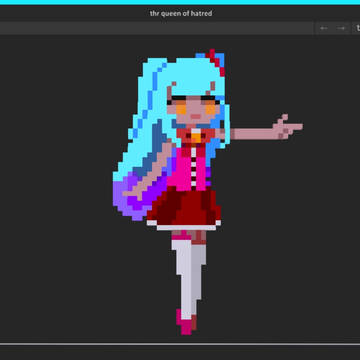
Task: Go forward with the right arrow button
Action: tap(341, 28)
